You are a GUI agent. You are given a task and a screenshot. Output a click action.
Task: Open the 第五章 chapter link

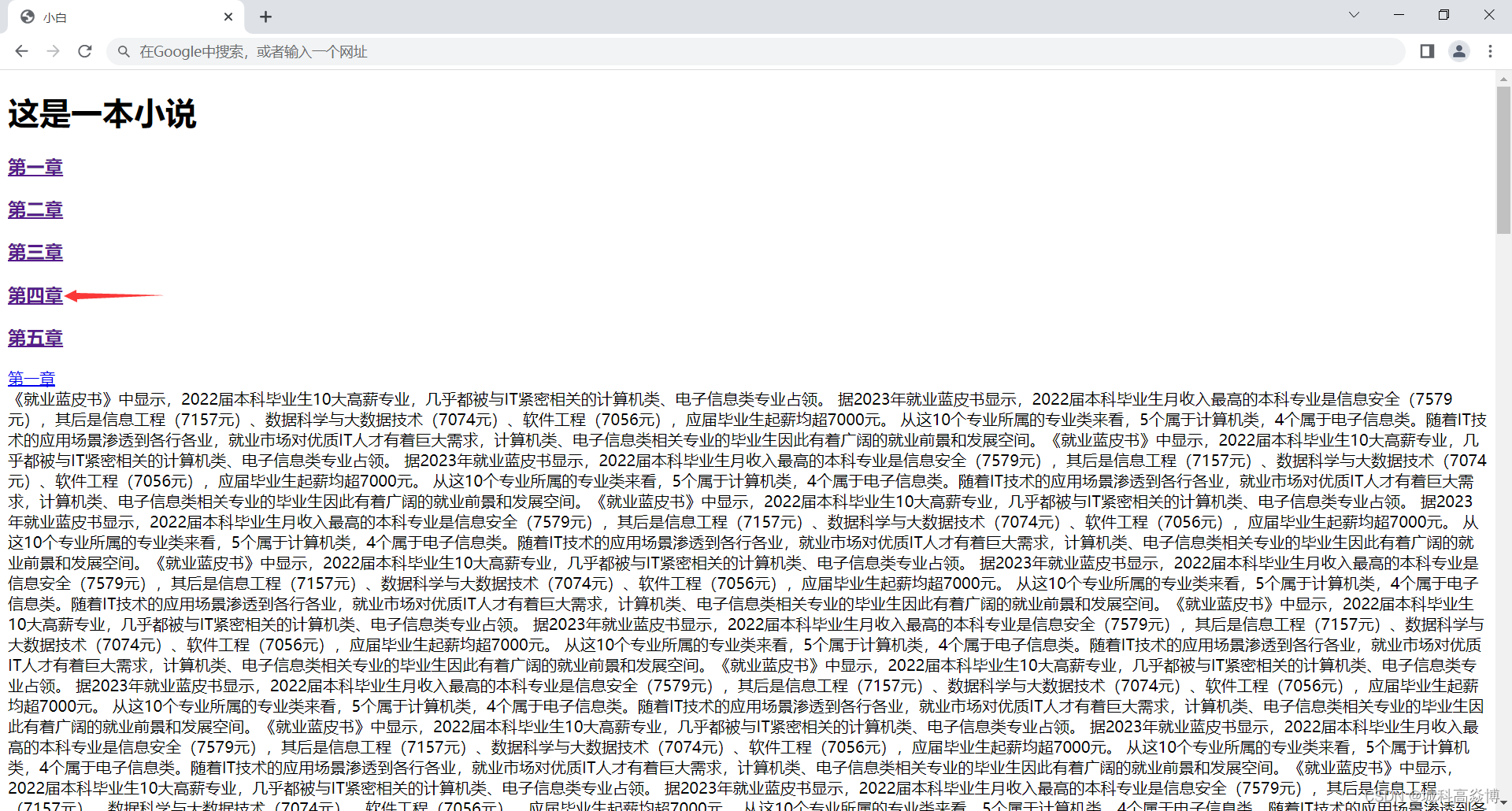(x=35, y=338)
